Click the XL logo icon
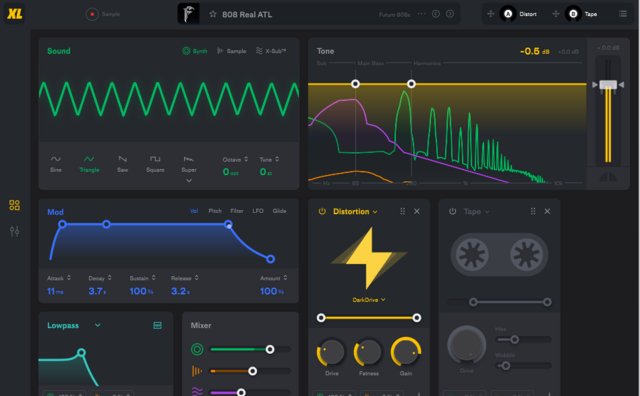Image resolution: width=640 pixels, height=396 pixels. pyautogui.click(x=15, y=14)
